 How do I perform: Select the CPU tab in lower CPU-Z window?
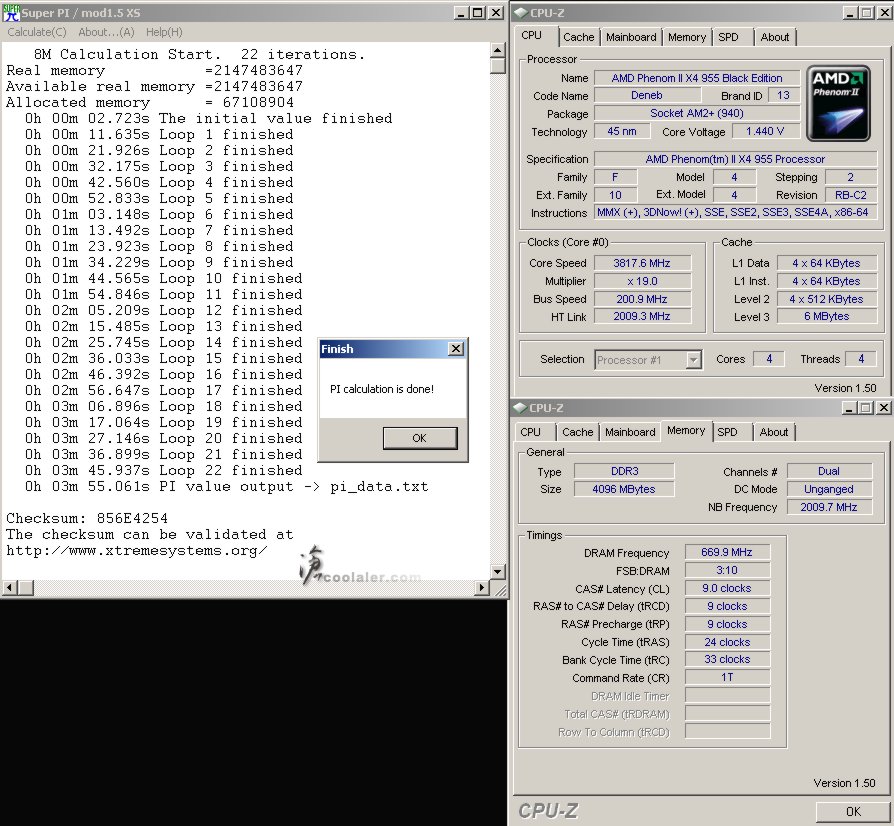[531, 432]
